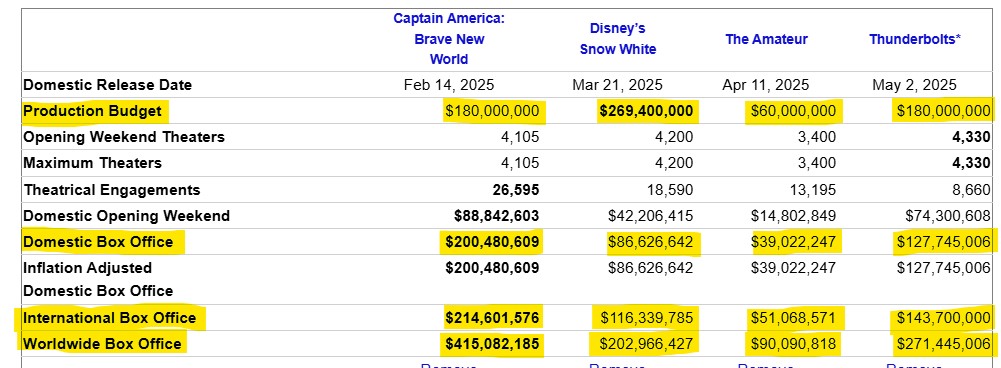The height and width of the screenshot is (368, 1001).
Task: Click Remove link under Thunderbolts* column
Action: click(x=915, y=365)
